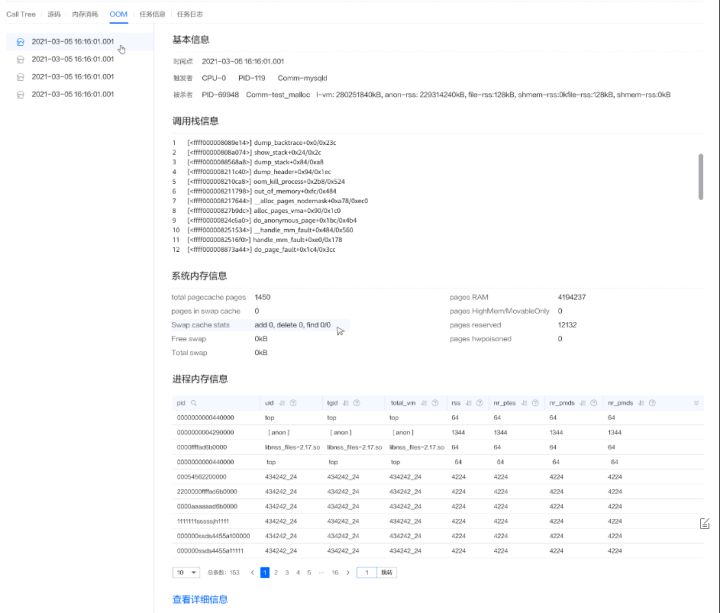Switch to the 源码 tab
The image size is (720, 613).
click(54, 14)
